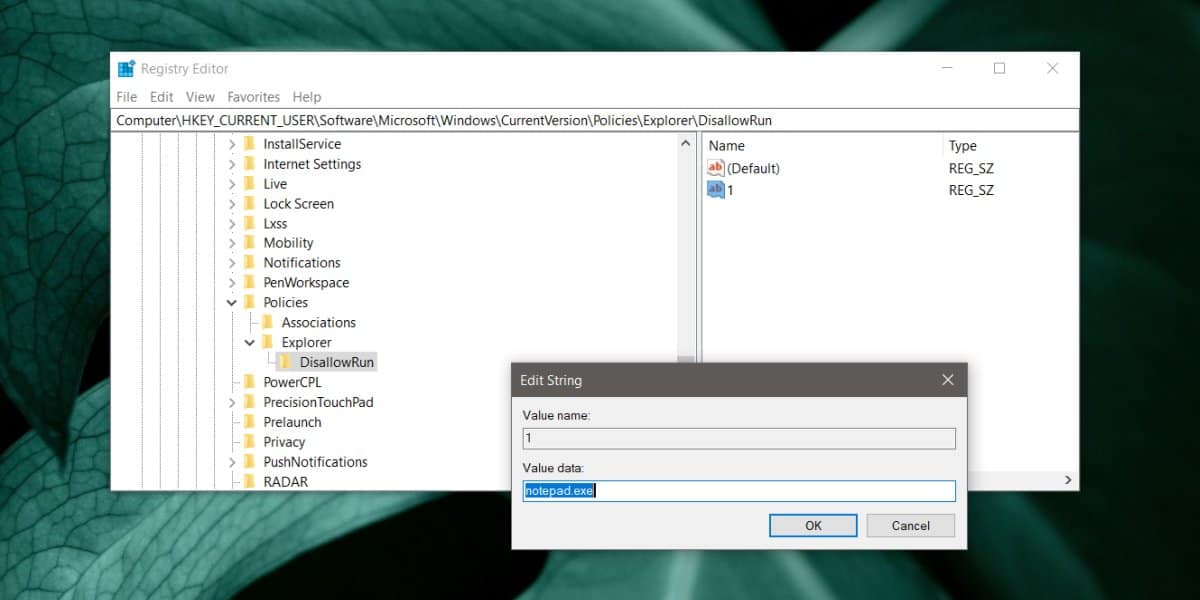Screen dimensions: 1200x600
Task: Open the Favorites menu
Action: point(254,97)
